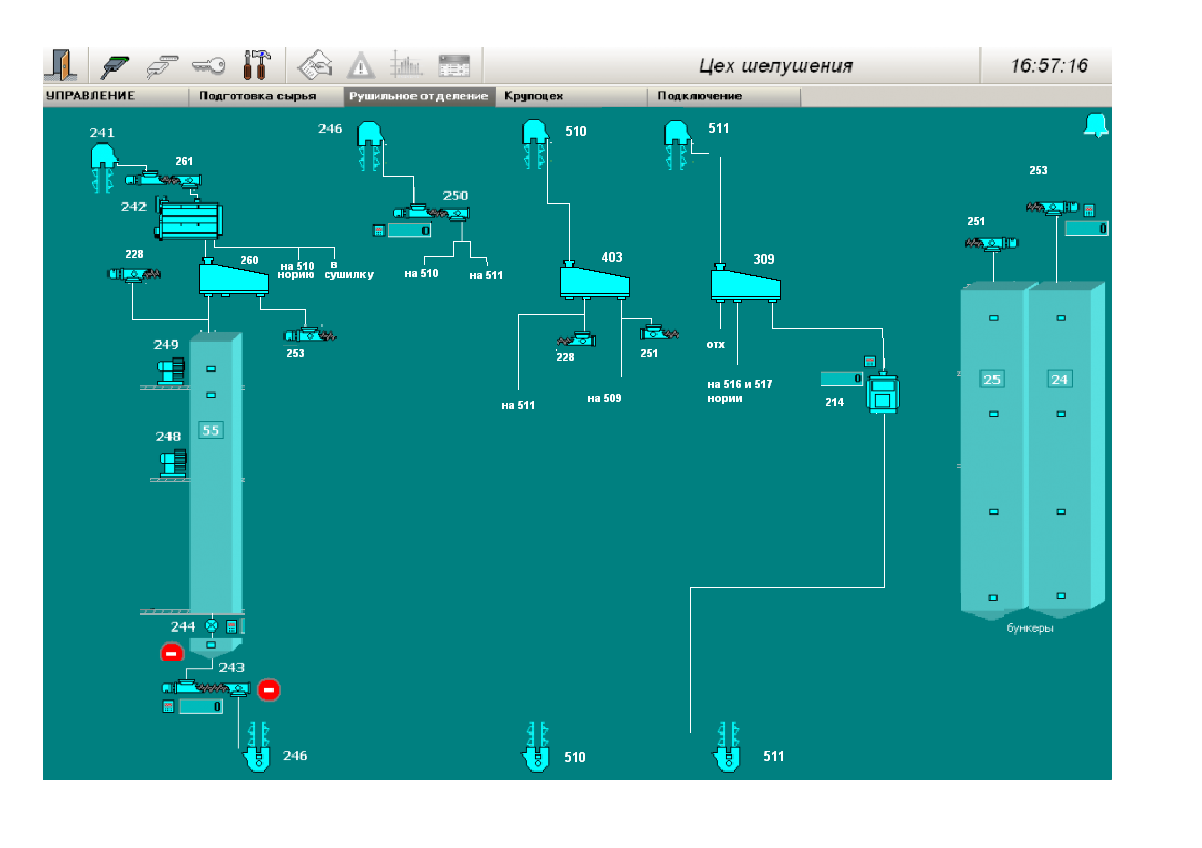Click the machine 242 unit

pyautogui.click(x=190, y=220)
